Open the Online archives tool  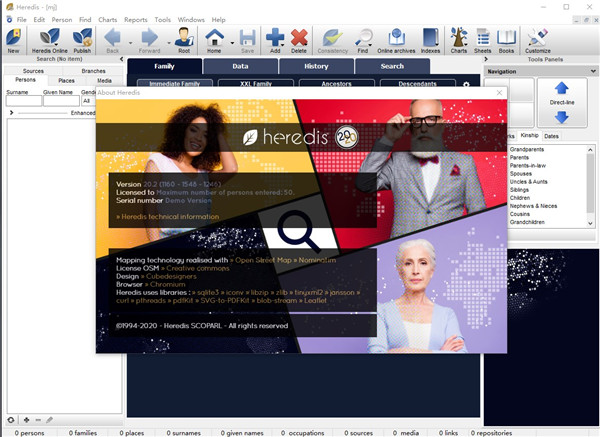[395, 39]
